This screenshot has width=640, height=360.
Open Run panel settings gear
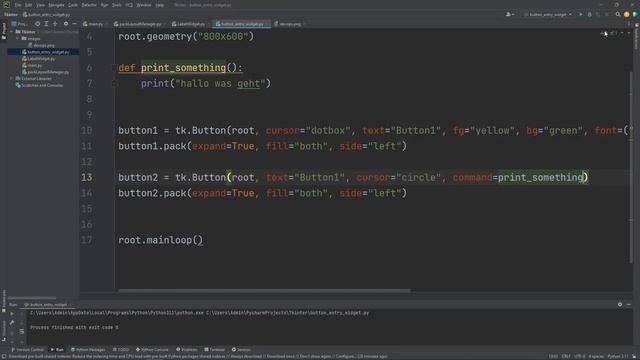click(x=620, y=304)
